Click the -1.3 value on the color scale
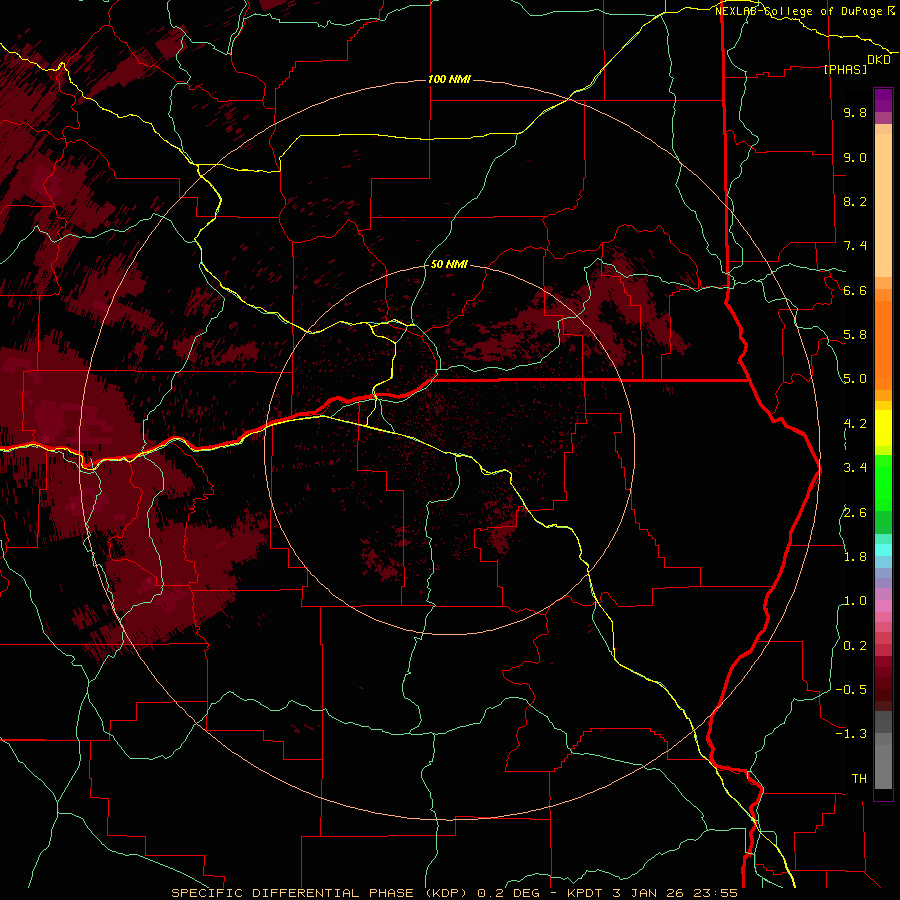The image size is (900, 900). click(x=851, y=734)
